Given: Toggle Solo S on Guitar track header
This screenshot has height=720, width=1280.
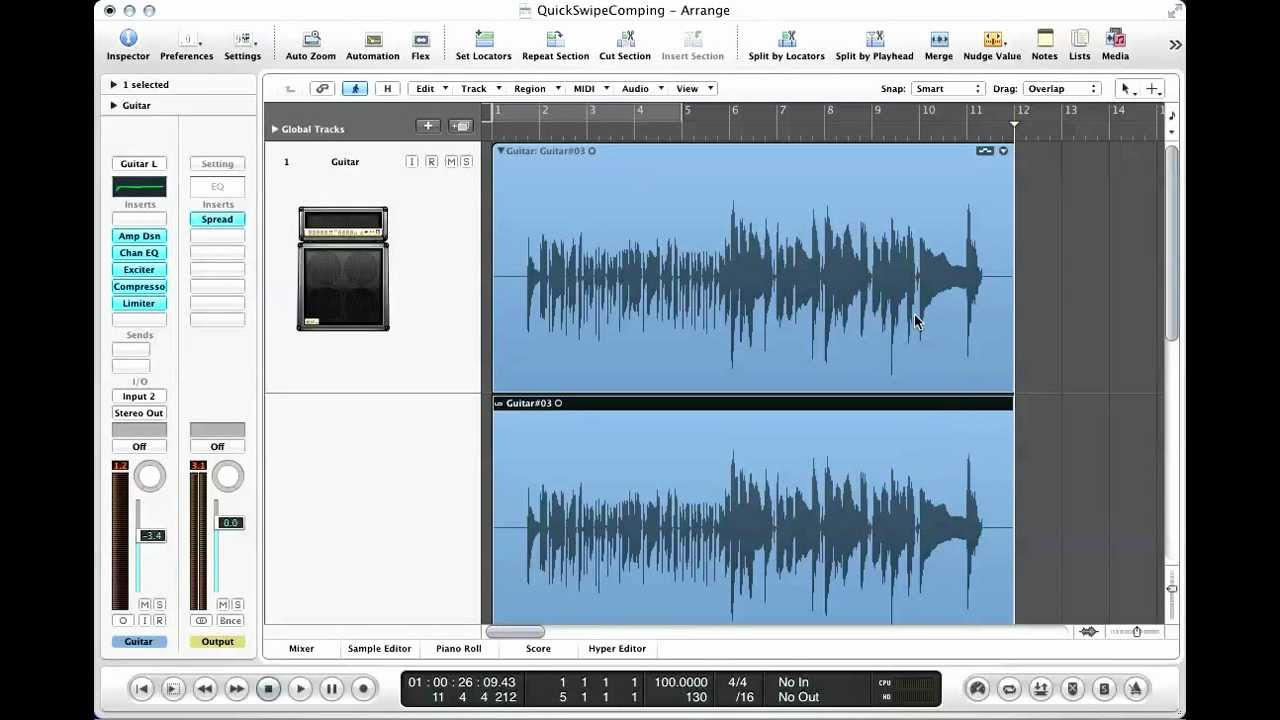Looking at the screenshot, I should (x=466, y=162).
